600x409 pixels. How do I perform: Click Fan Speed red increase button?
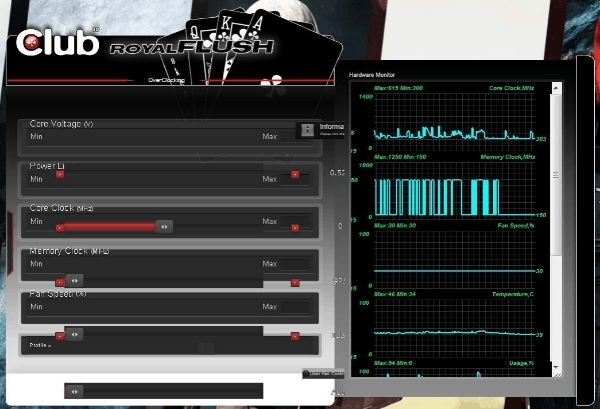(x=295, y=336)
